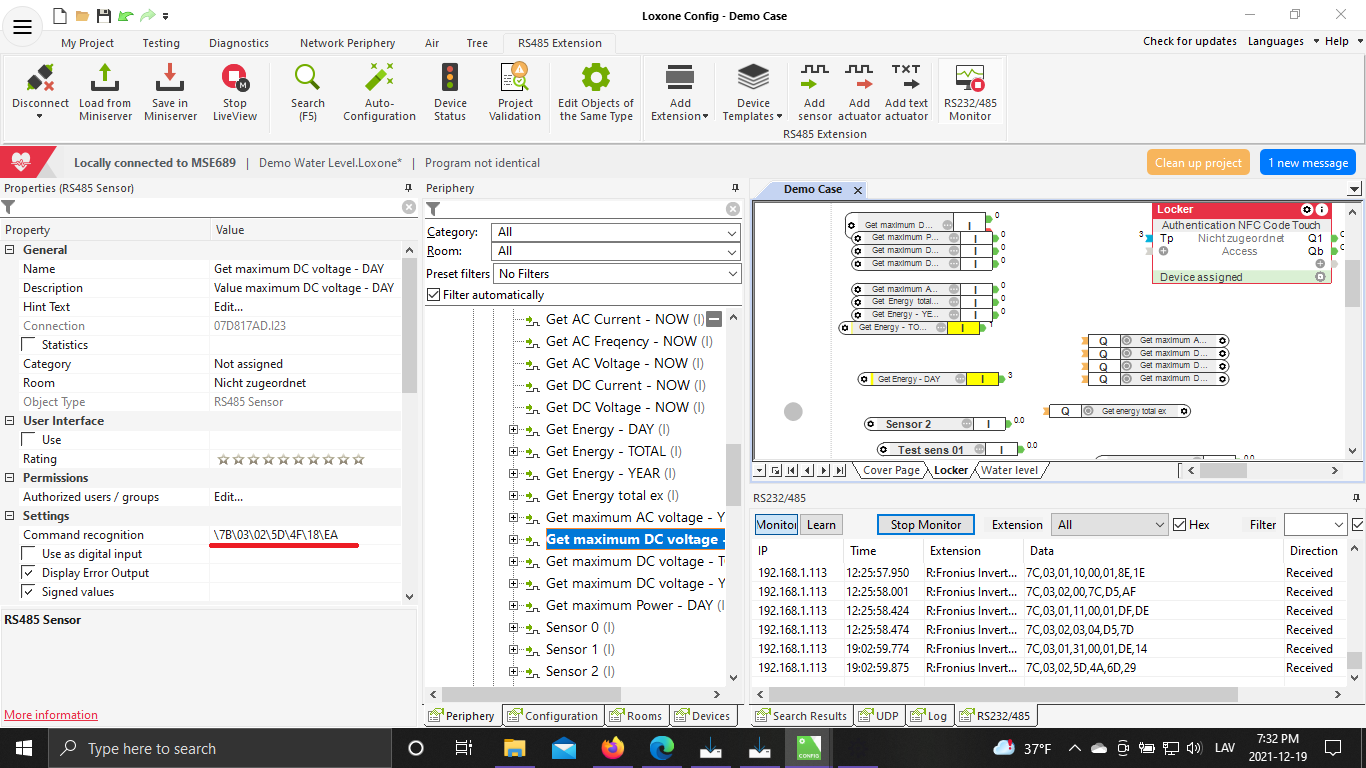Click the More information link
This screenshot has width=1366, height=768.
tap(51, 715)
